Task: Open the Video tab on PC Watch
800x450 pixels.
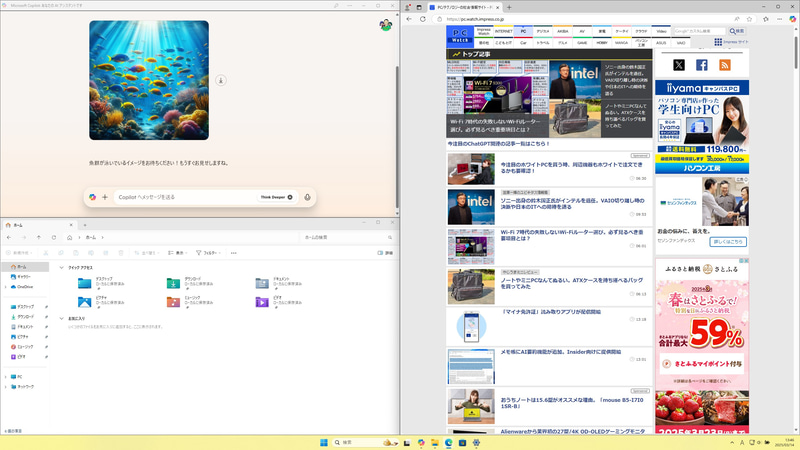Action: (661, 31)
